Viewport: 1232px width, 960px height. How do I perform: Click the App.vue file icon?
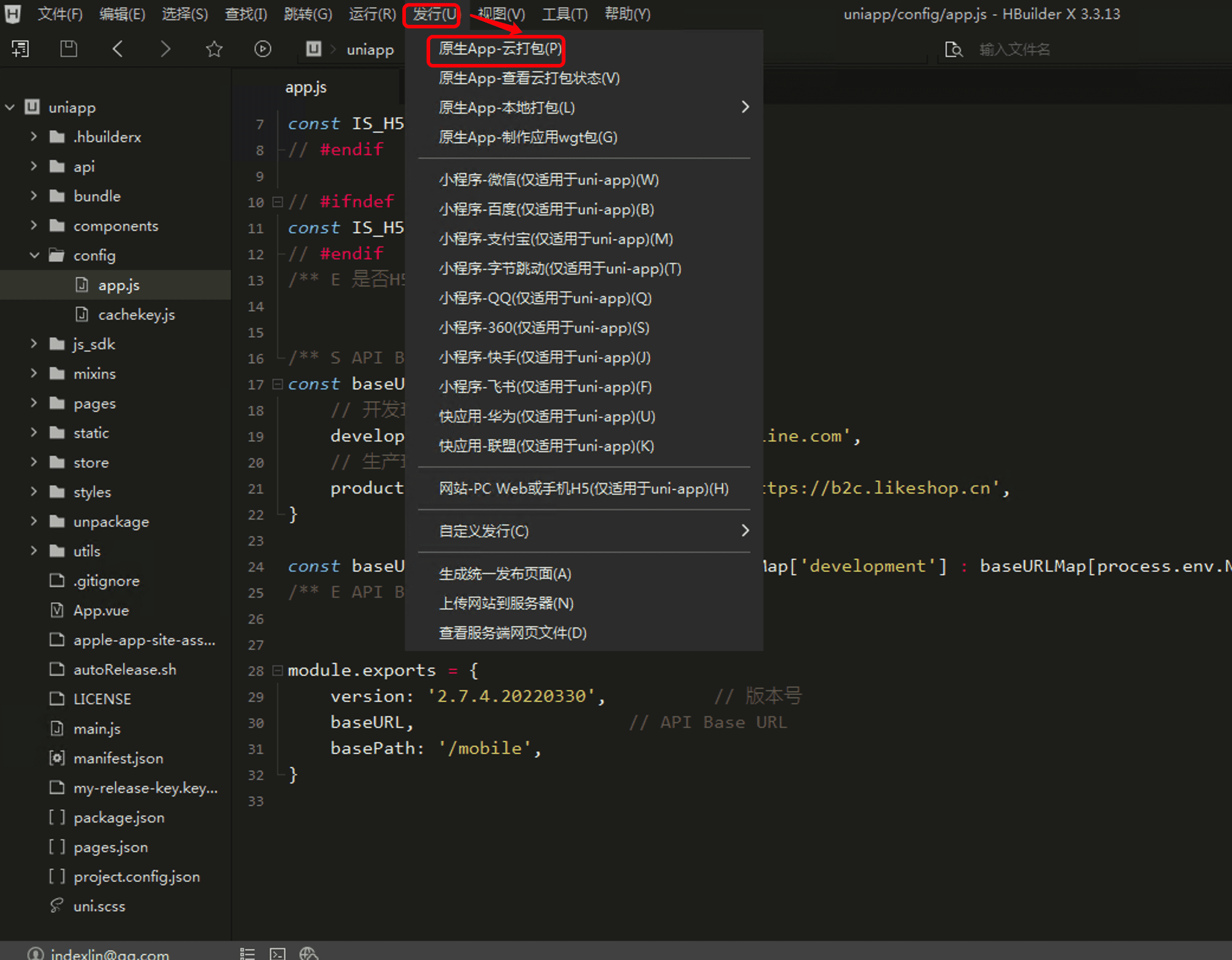point(57,610)
